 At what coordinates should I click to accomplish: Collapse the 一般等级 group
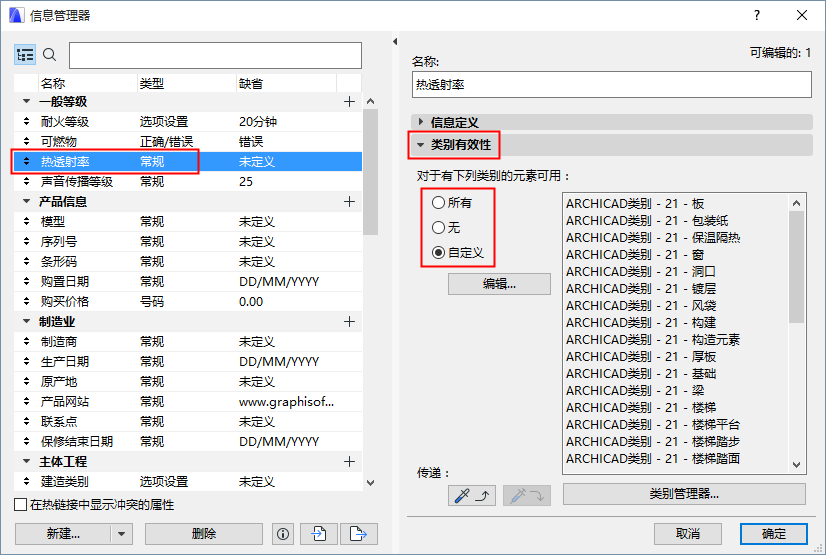26,101
